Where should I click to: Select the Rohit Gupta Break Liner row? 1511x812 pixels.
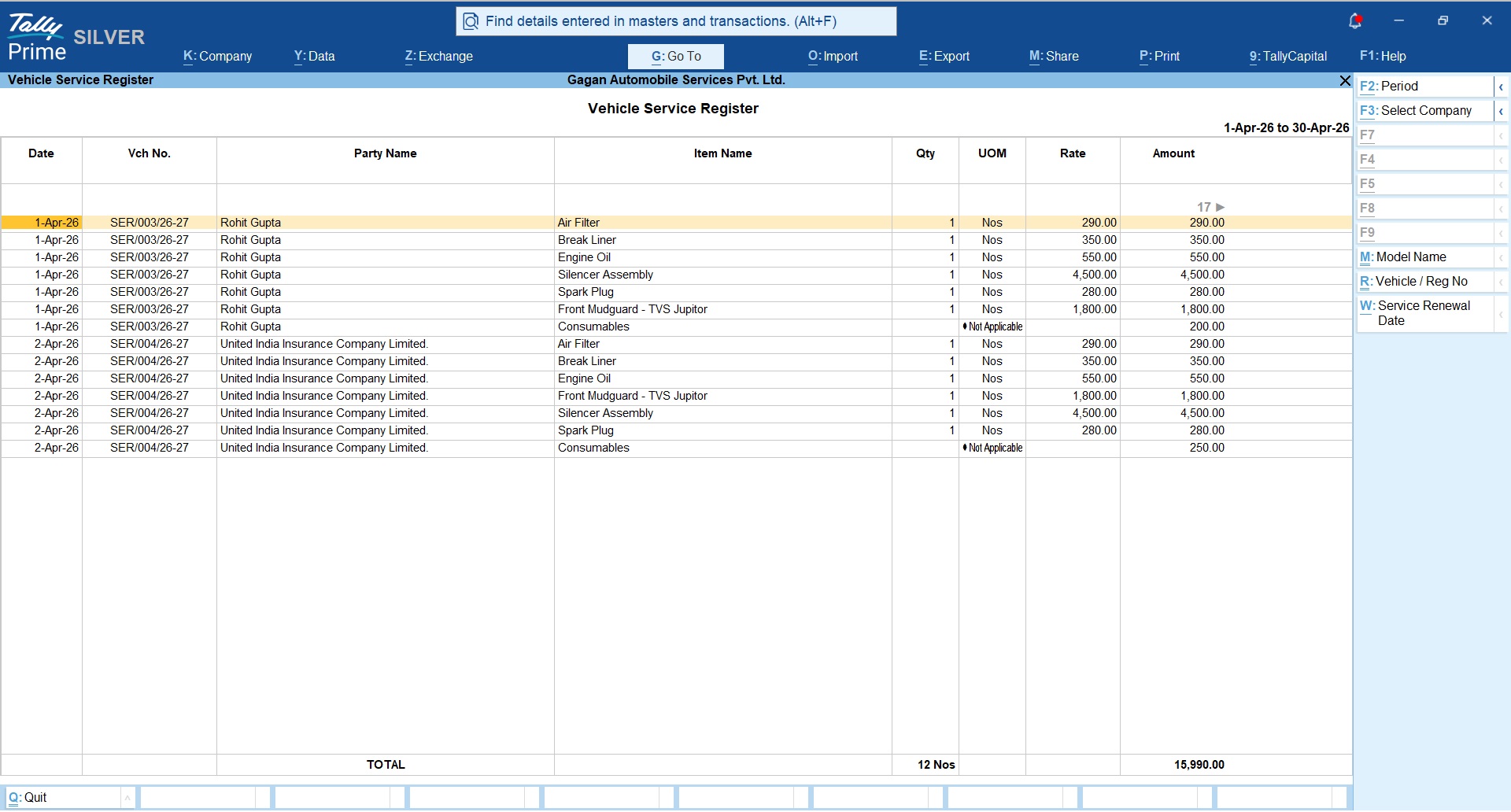(x=676, y=240)
